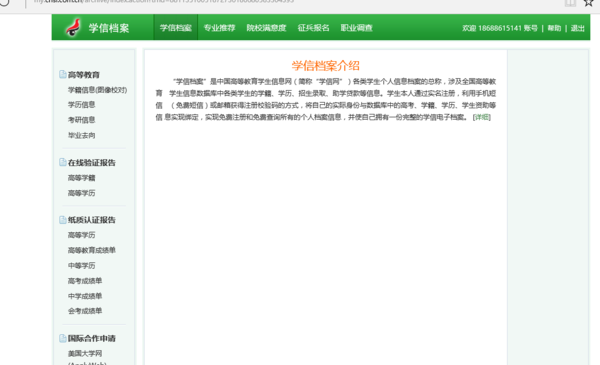Click the 学信档案 bird logo icon
This screenshot has width=600, height=365.
tap(73, 28)
